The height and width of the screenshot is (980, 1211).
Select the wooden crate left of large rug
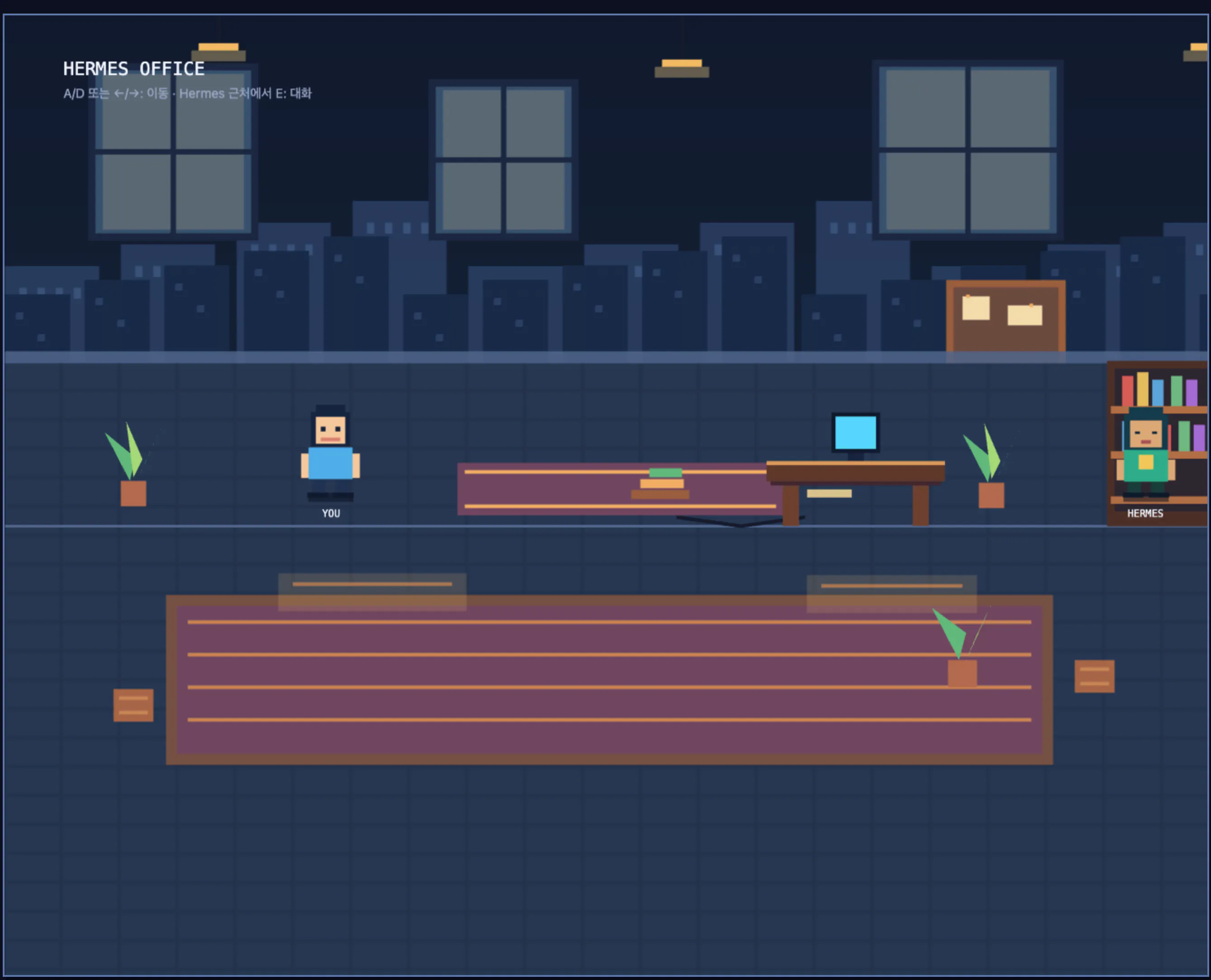coord(133,705)
